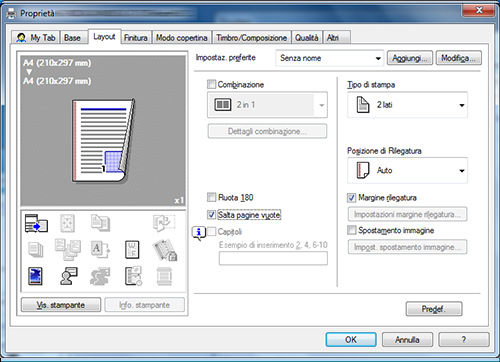Uncheck Margine rilegatura
The height and width of the screenshot is (362, 500).
[x=352, y=198]
